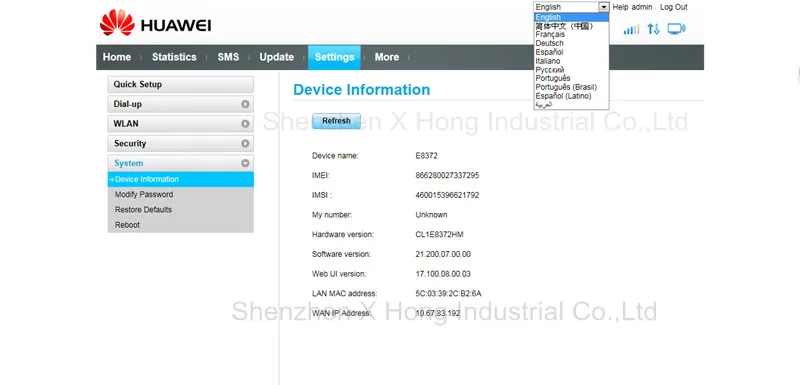Select Reboot in System menu
The image size is (800, 385).
(x=128, y=225)
